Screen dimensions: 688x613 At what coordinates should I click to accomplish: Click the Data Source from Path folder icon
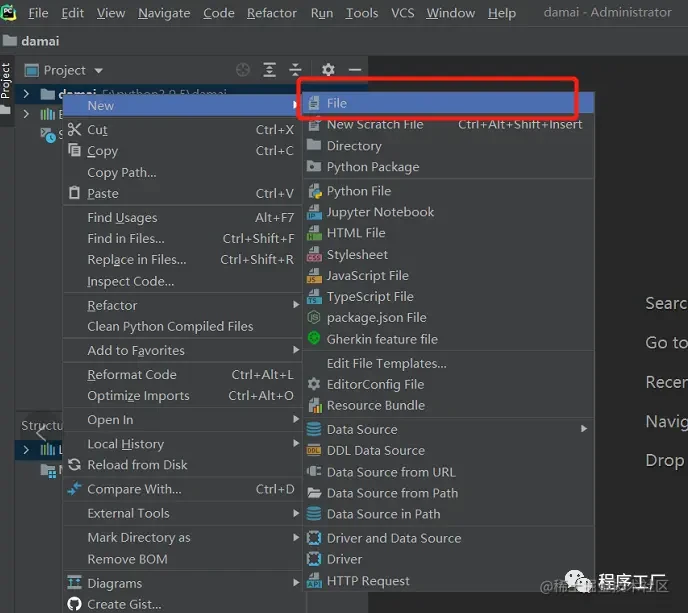coord(314,493)
